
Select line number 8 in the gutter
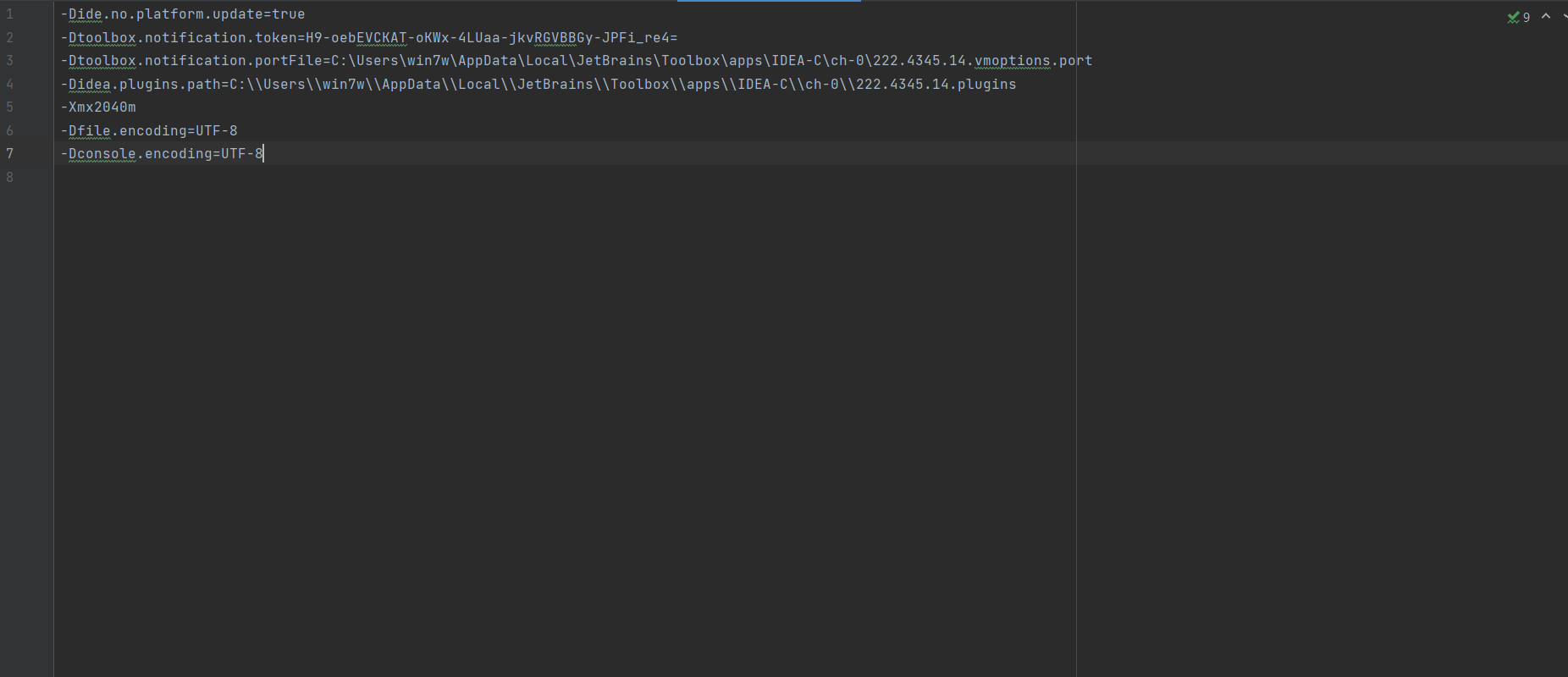(10, 177)
